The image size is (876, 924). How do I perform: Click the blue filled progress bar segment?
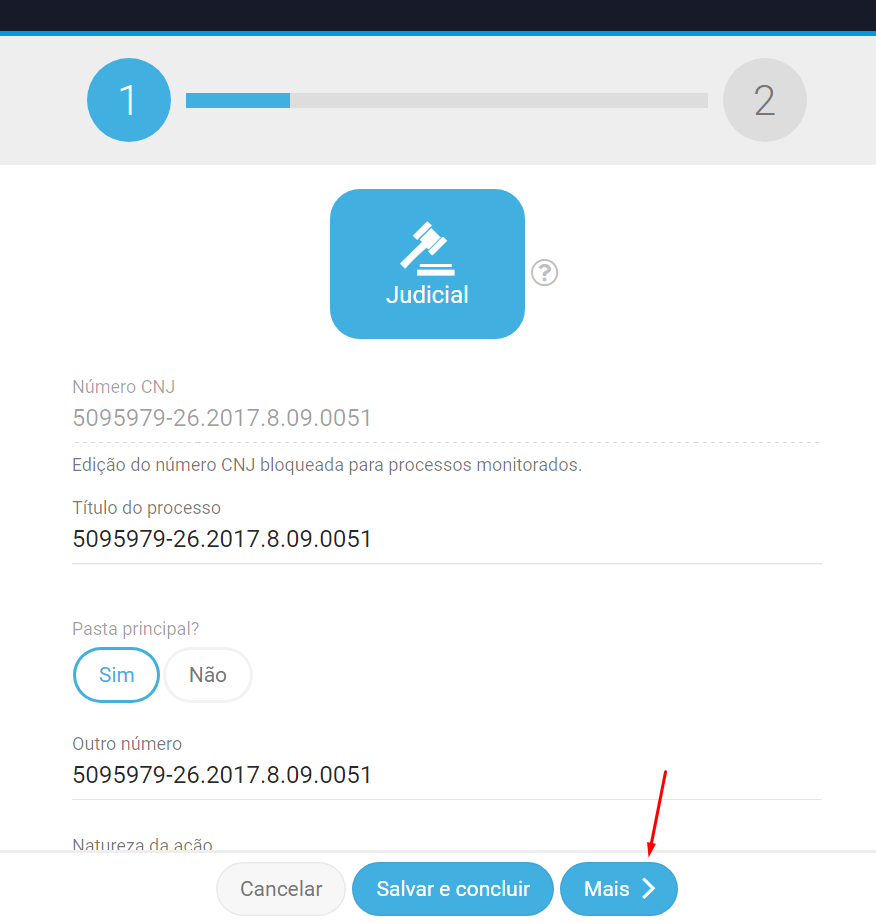pos(238,101)
